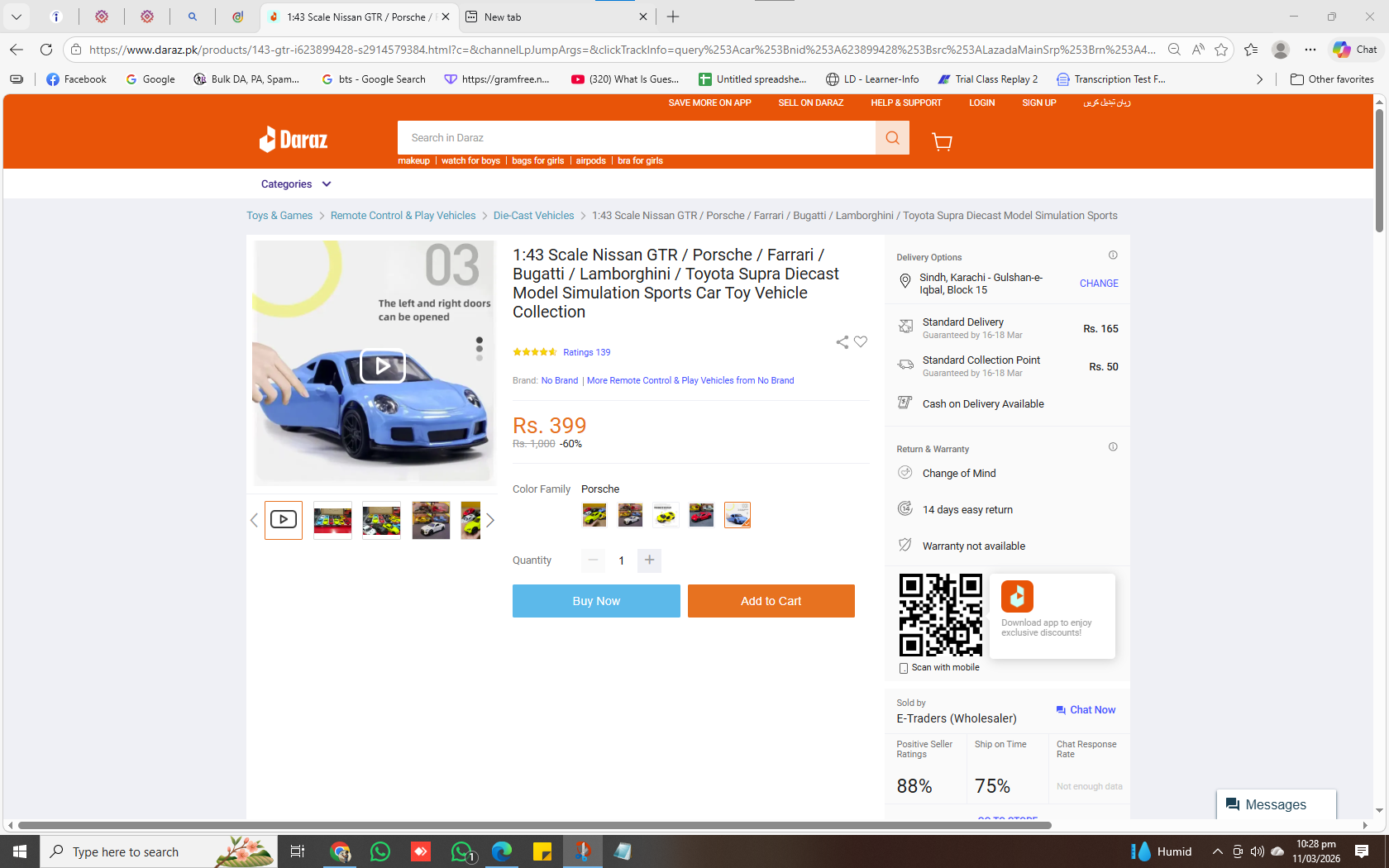The width and height of the screenshot is (1389, 868).
Task: Open Windows notification center icon
Action: tap(1362, 851)
